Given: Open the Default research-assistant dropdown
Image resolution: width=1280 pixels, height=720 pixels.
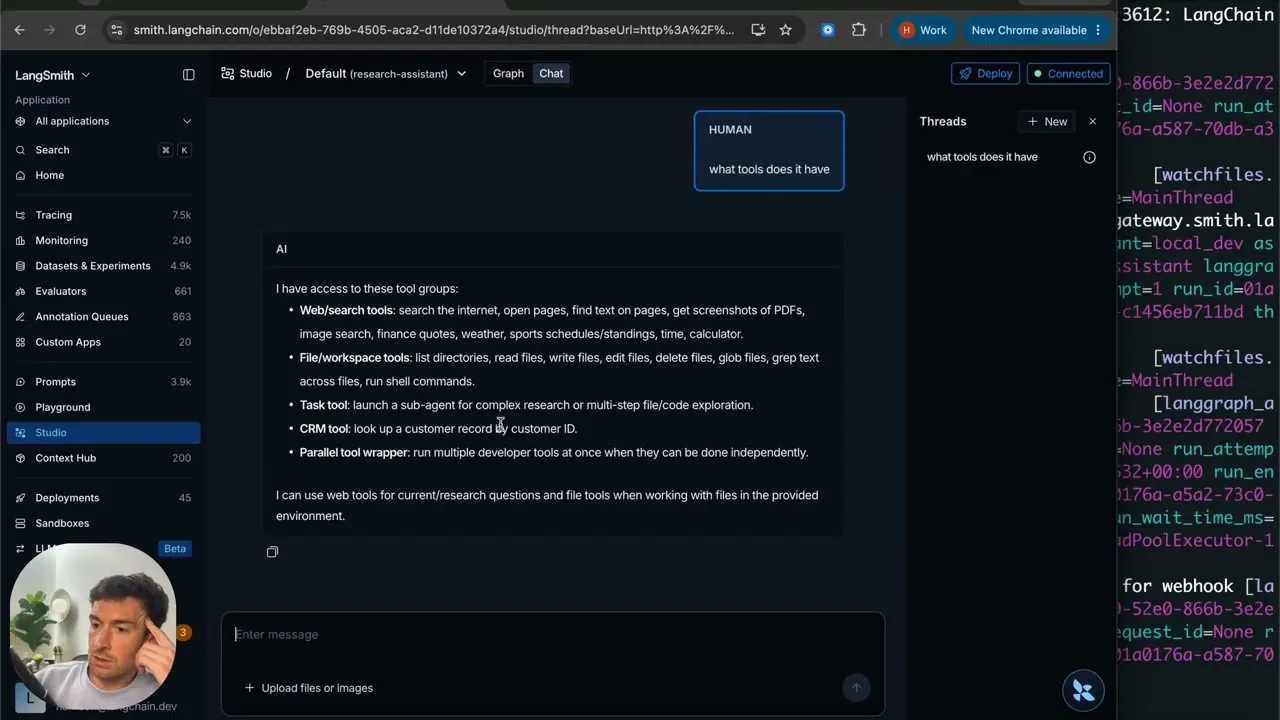Looking at the screenshot, I should [x=386, y=74].
